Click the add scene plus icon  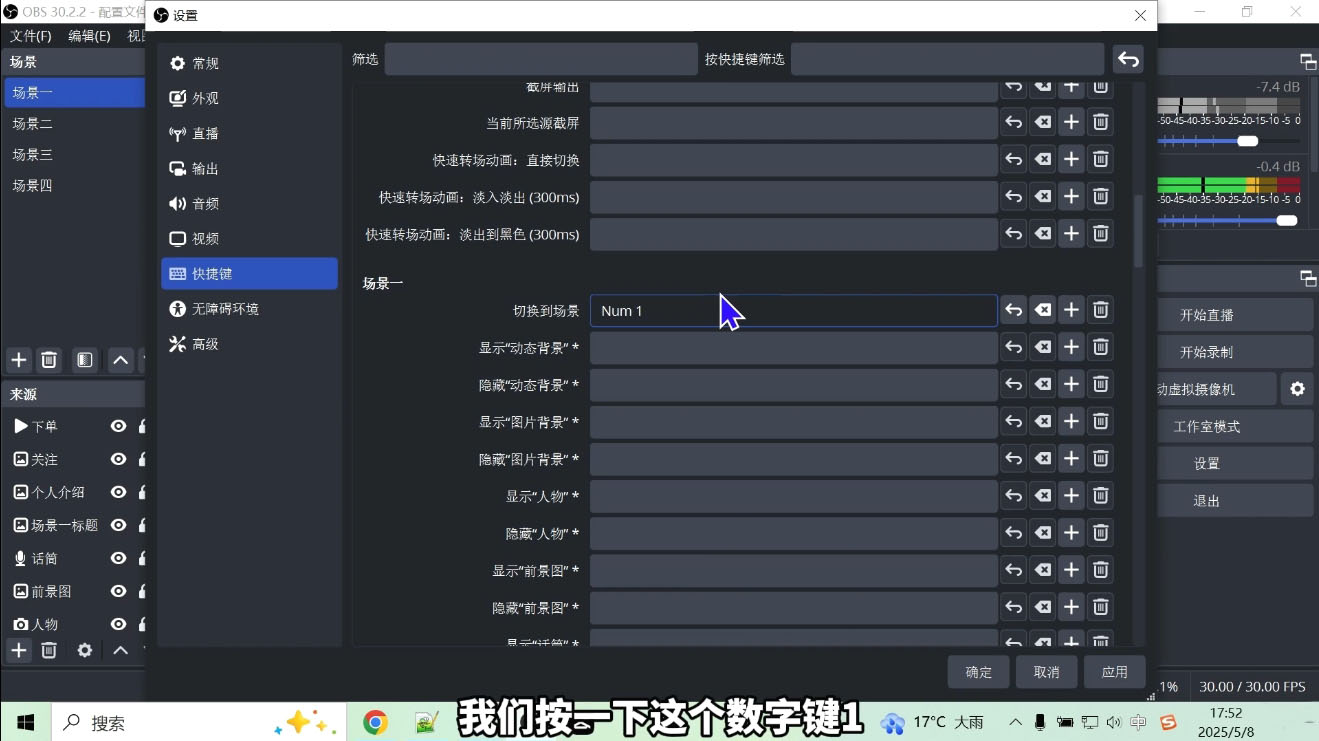pos(18,360)
